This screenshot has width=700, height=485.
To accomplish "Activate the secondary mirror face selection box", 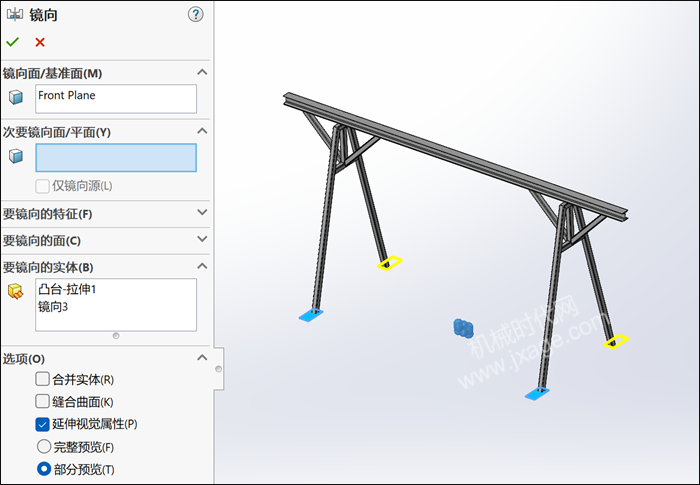I will point(116,158).
